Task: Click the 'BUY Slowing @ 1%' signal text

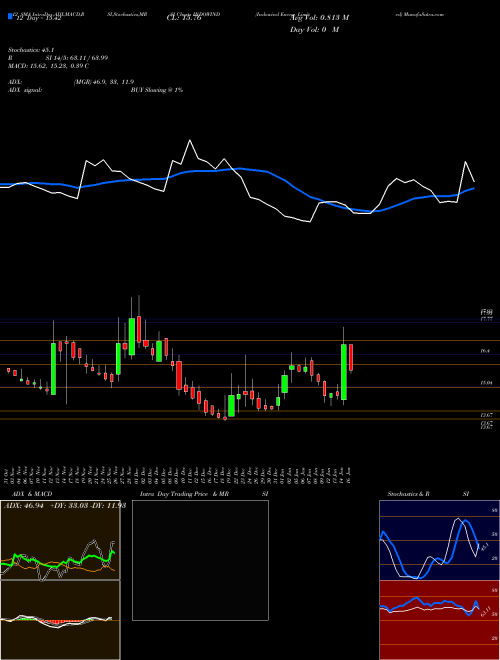Action: click(x=157, y=90)
